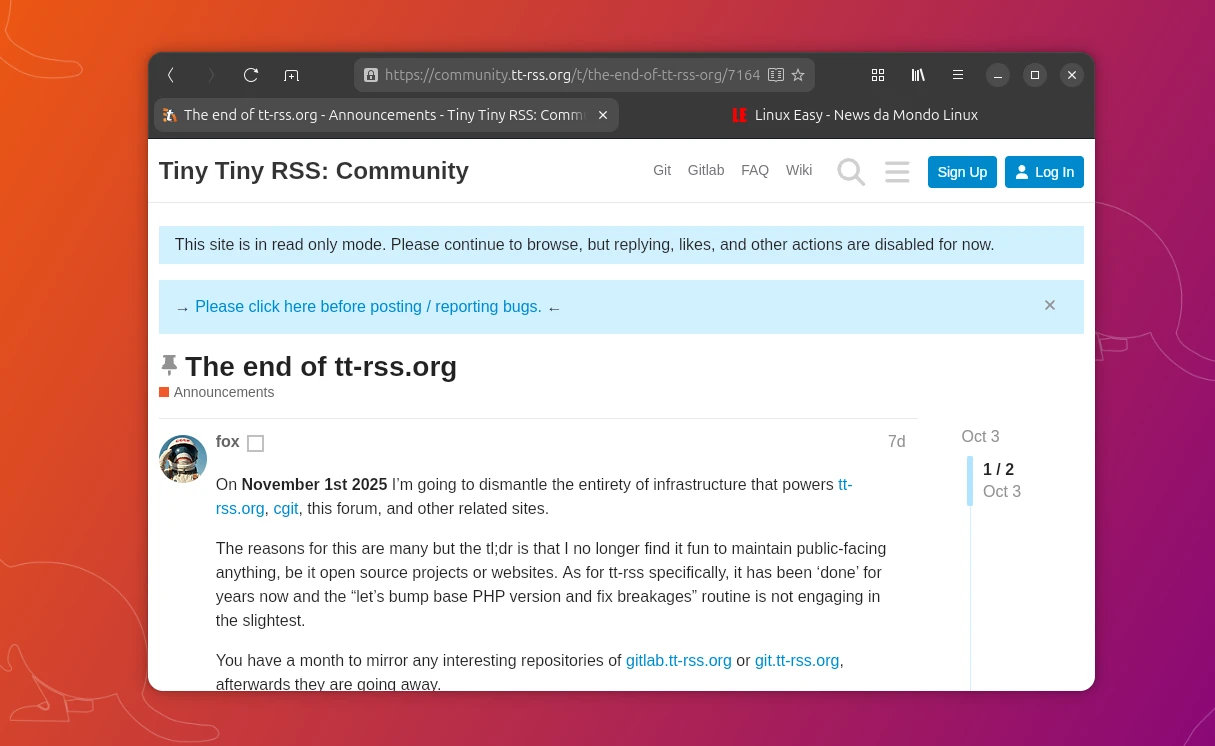Open the browser Library icon

(917, 75)
